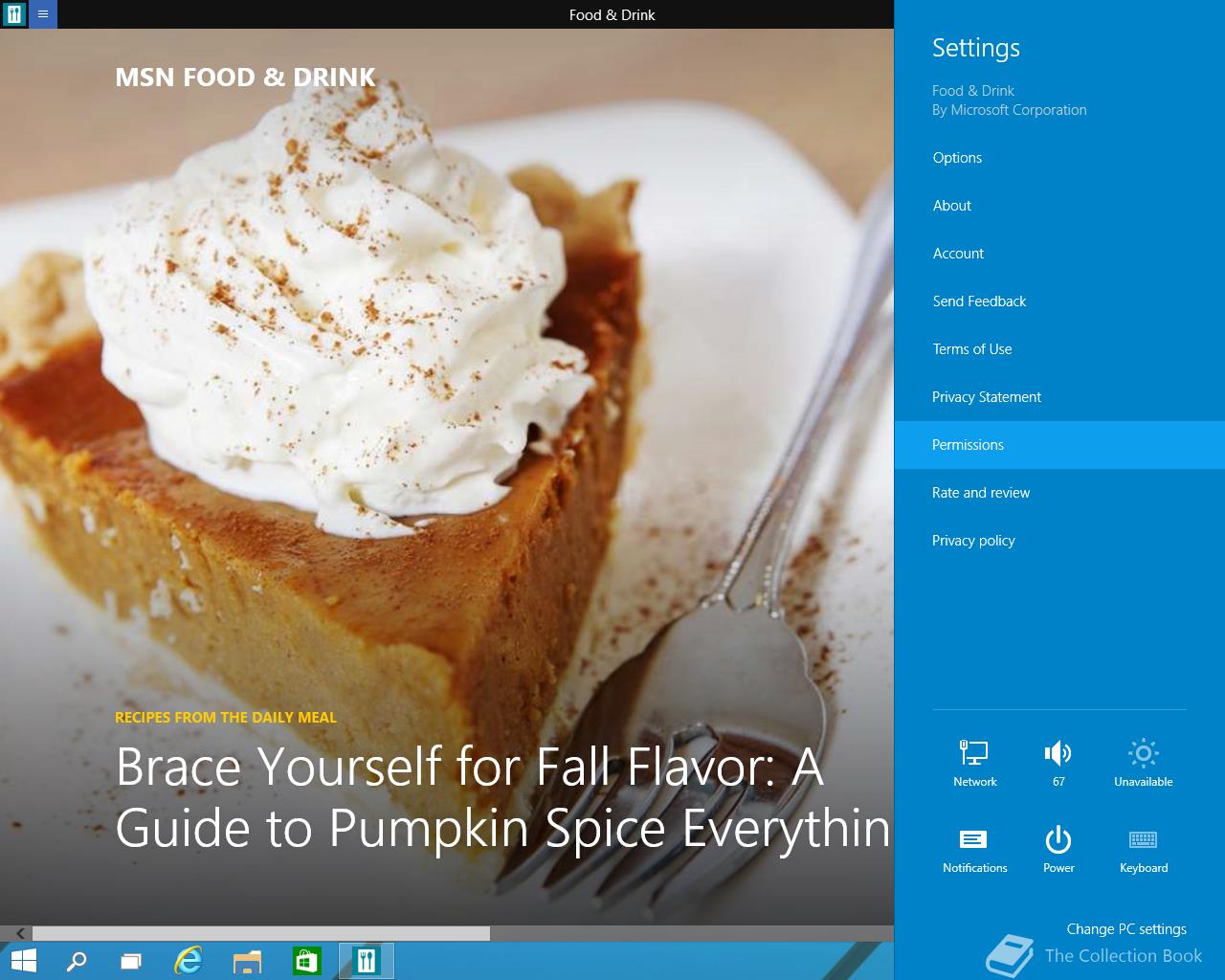The height and width of the screenshot is (980, 1225).
Task: Open the Store app on the taskbar
Action: [306, 961]
